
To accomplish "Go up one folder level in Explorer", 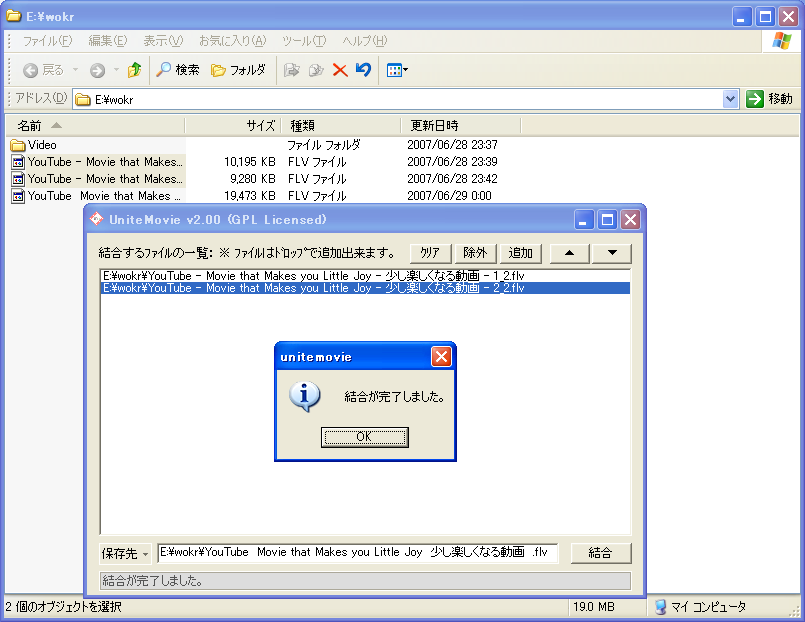I will pos(135,70).
